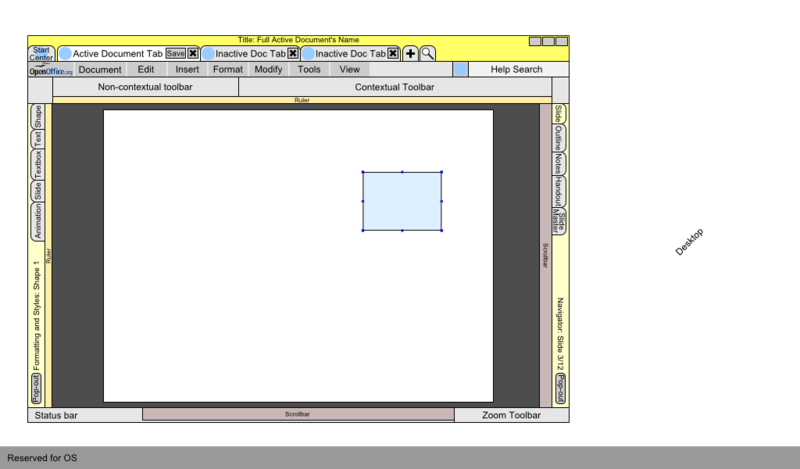This screenshot has height=469, width=800.
Task: Click the OpenOffice.org logo
Action: (51, 70)
